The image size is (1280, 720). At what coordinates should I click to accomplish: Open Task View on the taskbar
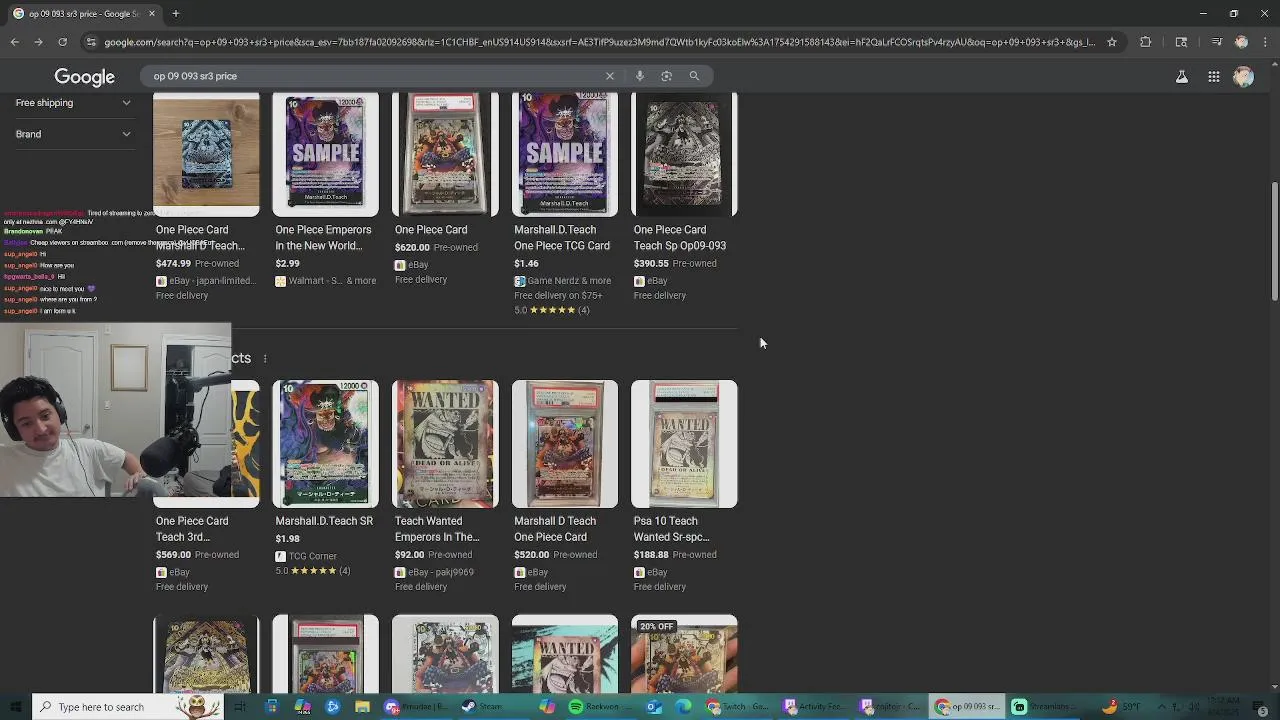[240, 707]
